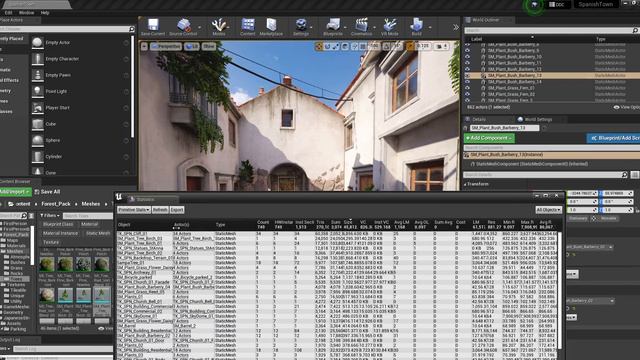
Task: Launch VR Mode from toolbar
Action: [390, 24]
